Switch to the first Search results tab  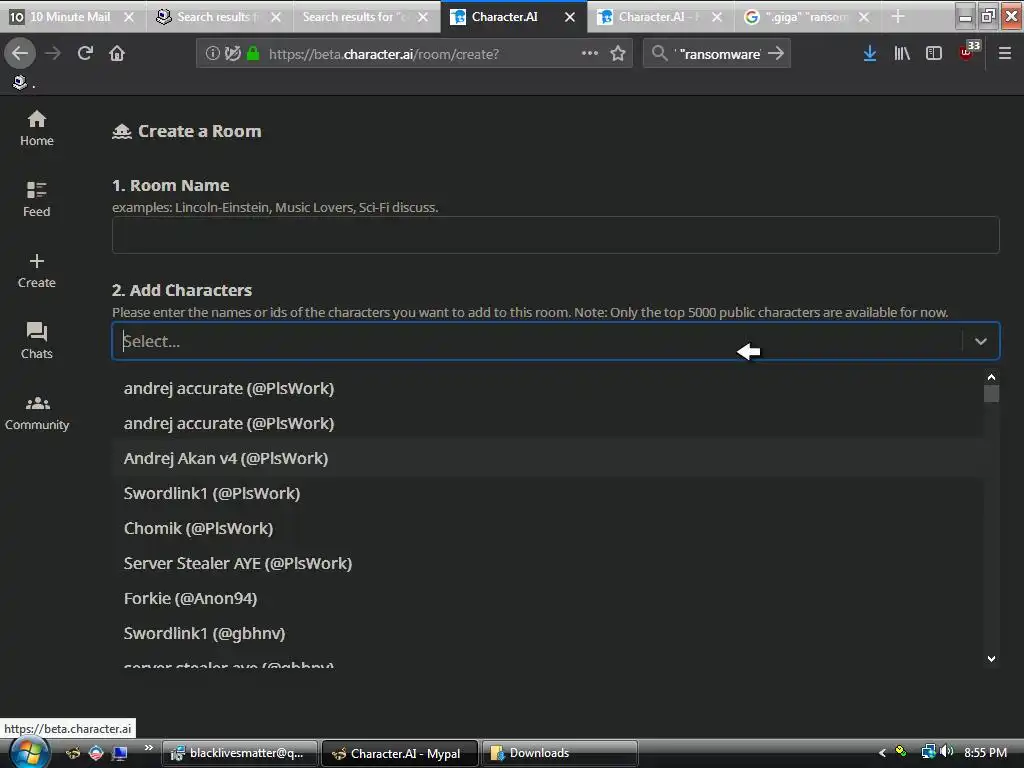(219, 17)
